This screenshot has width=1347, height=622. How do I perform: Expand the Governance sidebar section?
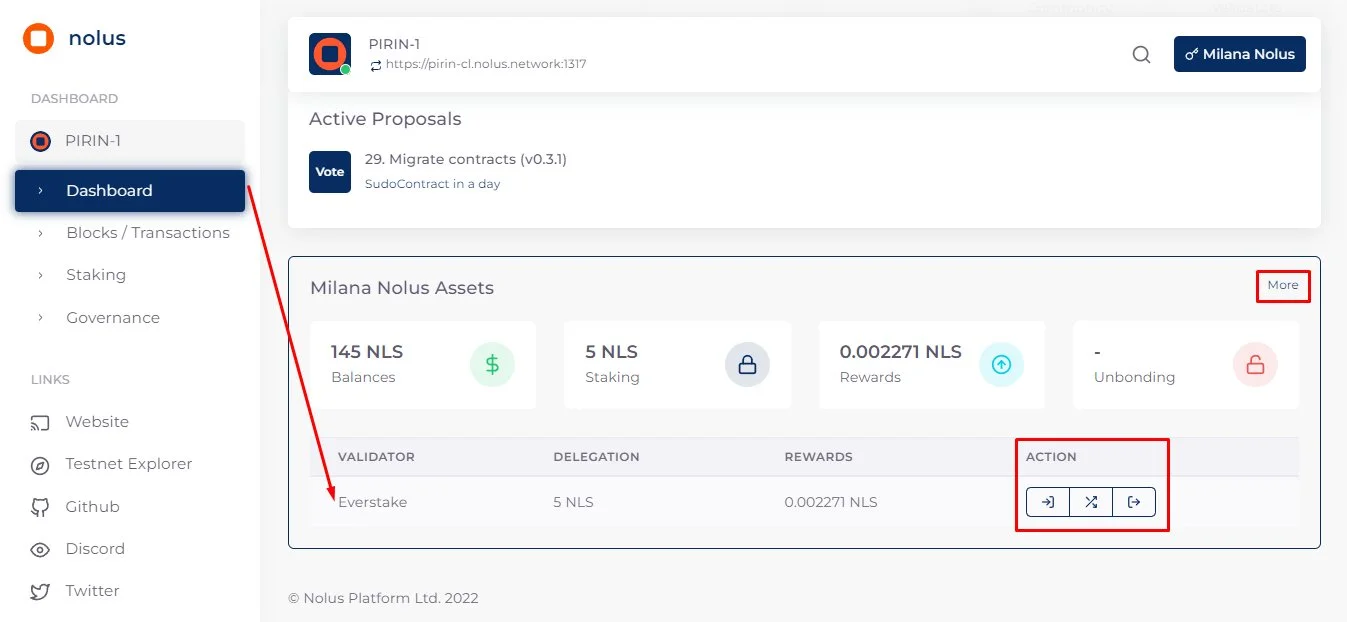(112, 317)
